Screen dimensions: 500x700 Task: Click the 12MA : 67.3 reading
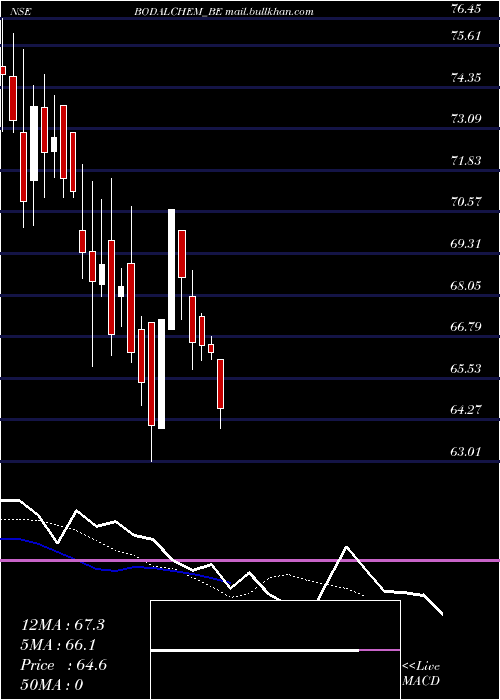pos(63,625)
